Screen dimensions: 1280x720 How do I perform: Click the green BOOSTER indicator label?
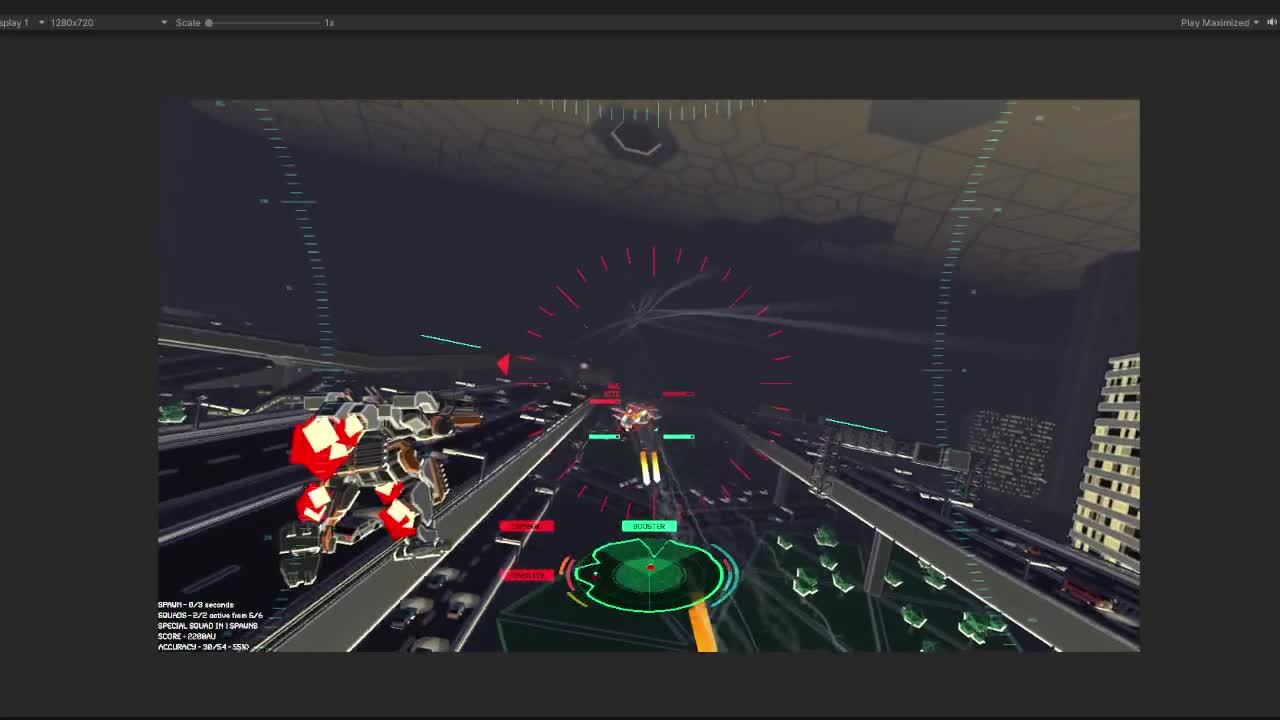(649, 526)
